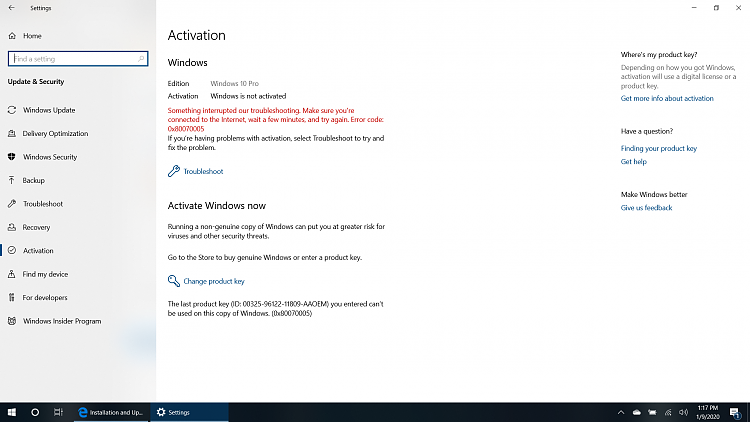Click OneDrive cloud tray icon
This screenshot has height=422, width=750.
[637, 412]
